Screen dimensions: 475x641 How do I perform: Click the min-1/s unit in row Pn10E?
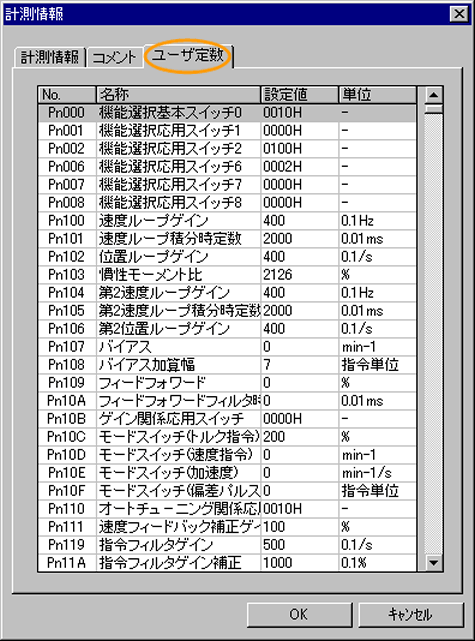pos(378,473)
